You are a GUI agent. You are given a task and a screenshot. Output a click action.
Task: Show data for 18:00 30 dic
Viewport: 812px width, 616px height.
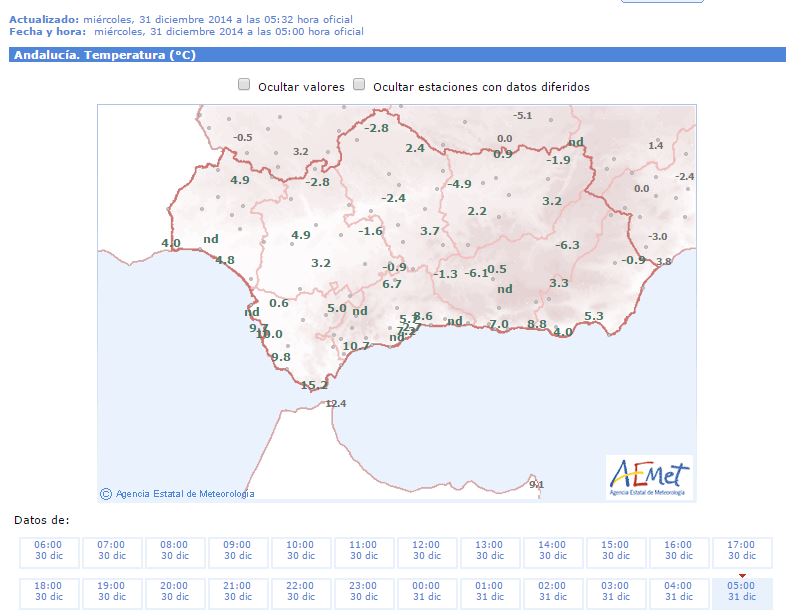48,591
